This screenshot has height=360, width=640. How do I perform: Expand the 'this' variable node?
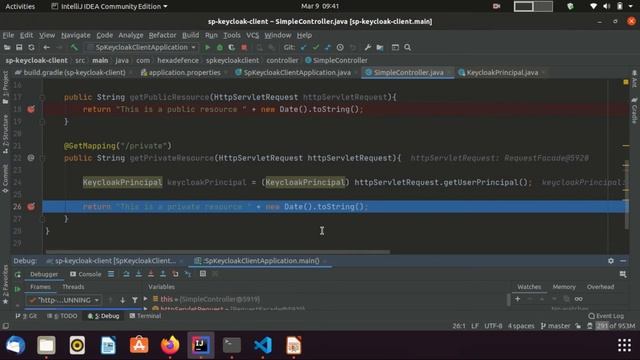click(146, 299)
